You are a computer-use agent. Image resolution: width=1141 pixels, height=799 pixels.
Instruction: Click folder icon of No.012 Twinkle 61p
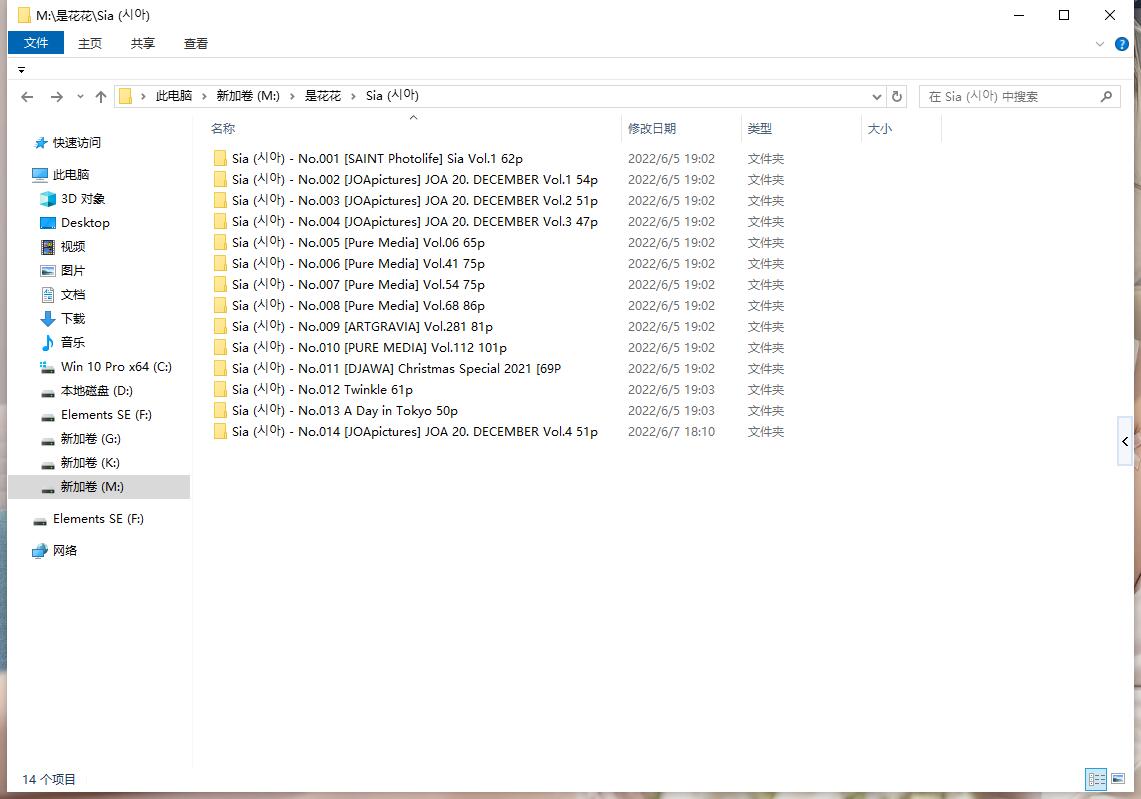(220, 390)
